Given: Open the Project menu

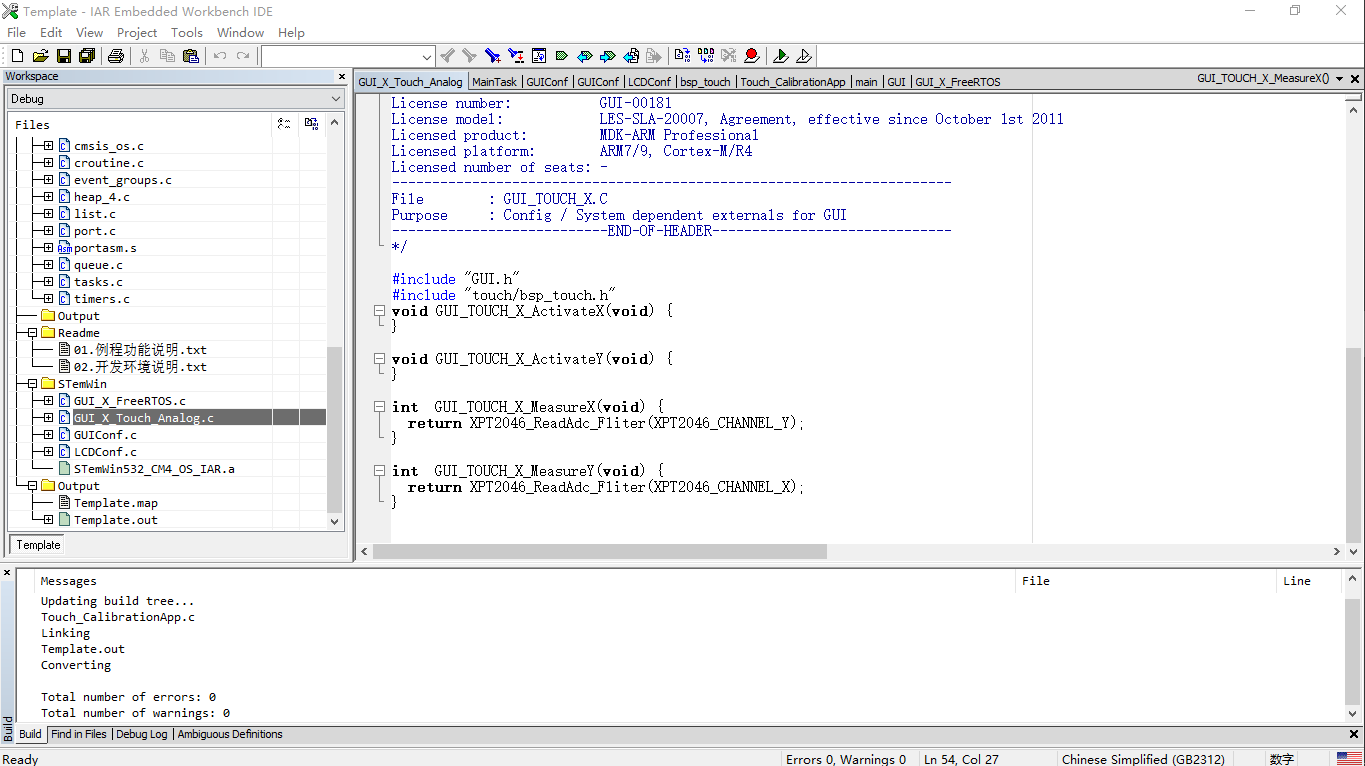Looking at the screenshot, I should click(137, 32).
